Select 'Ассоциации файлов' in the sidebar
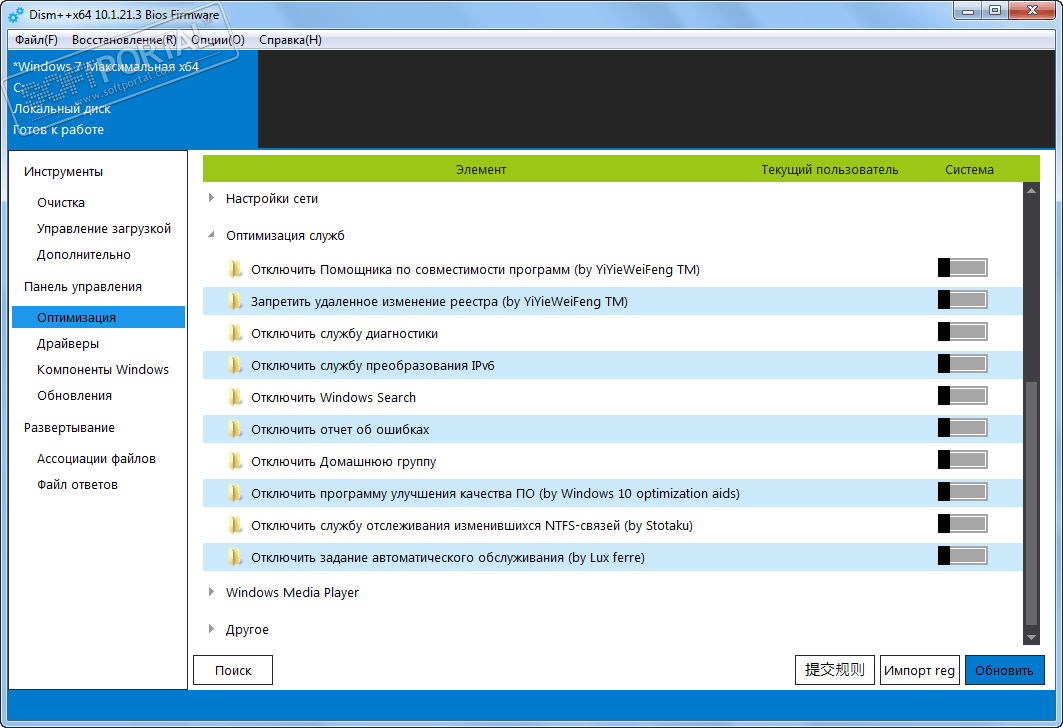This screenshot has height=728, width=1063. 96,459
